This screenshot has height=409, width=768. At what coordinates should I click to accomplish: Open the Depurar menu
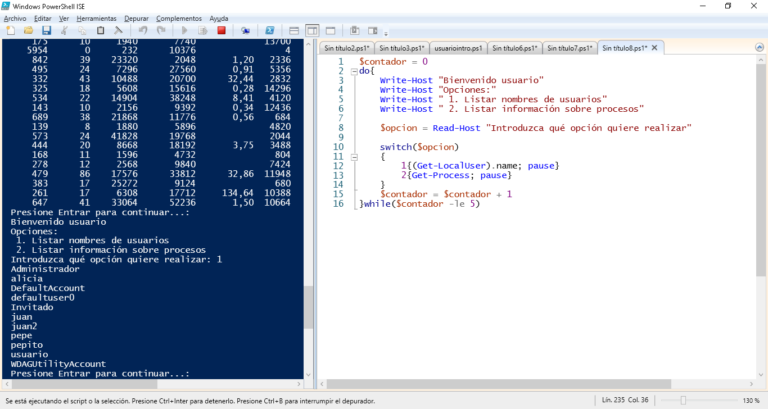[134, 18]
